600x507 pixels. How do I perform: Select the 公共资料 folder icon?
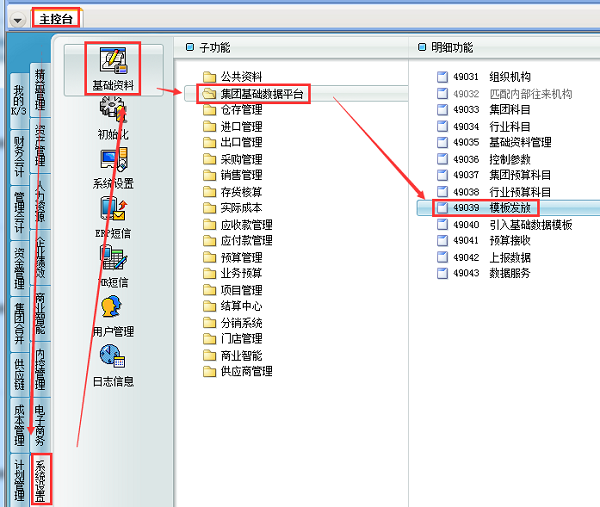click(209, 77)
